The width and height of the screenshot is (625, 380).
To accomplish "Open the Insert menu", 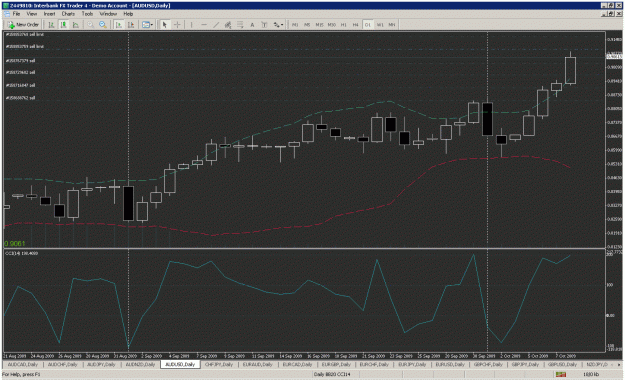I will coord(49,14).
